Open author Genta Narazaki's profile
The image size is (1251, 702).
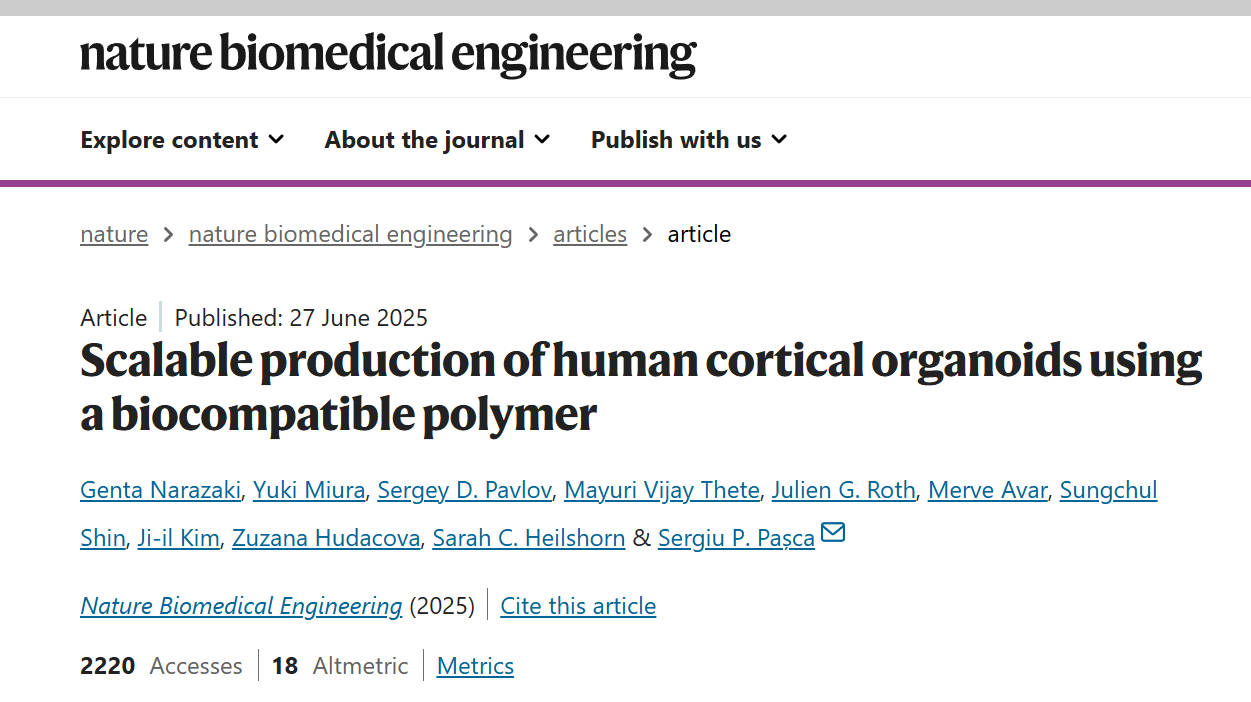point(160,490)
